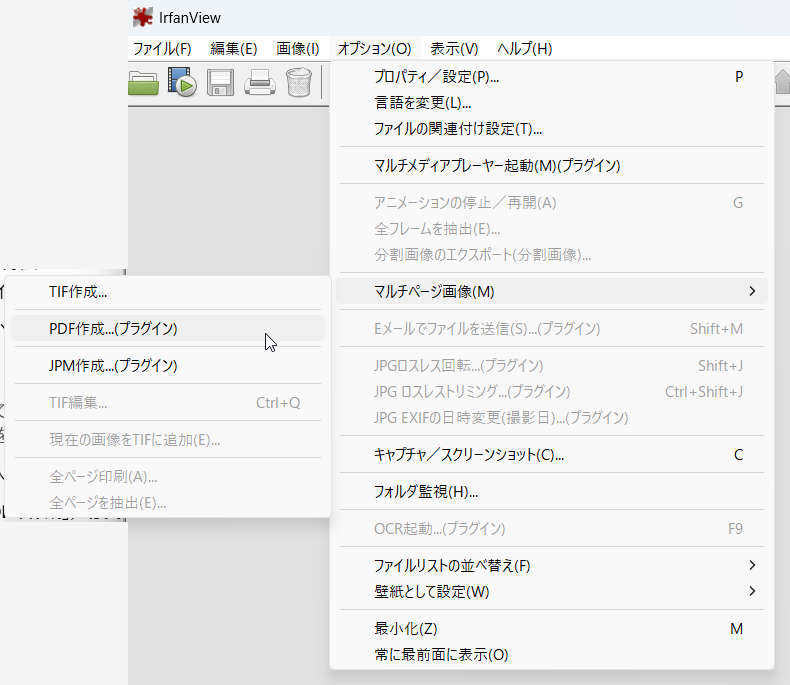
Task: Choose 最小化(Z) menu item
Action: [x=552, y=629]
